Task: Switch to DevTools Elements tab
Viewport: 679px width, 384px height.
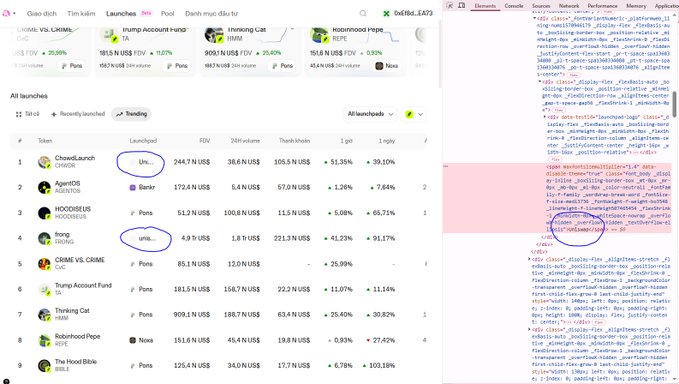Action: [485, 6]
